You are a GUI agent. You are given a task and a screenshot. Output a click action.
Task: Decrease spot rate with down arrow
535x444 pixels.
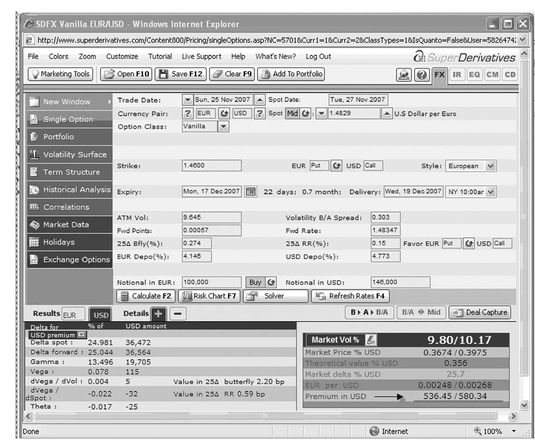321,113
